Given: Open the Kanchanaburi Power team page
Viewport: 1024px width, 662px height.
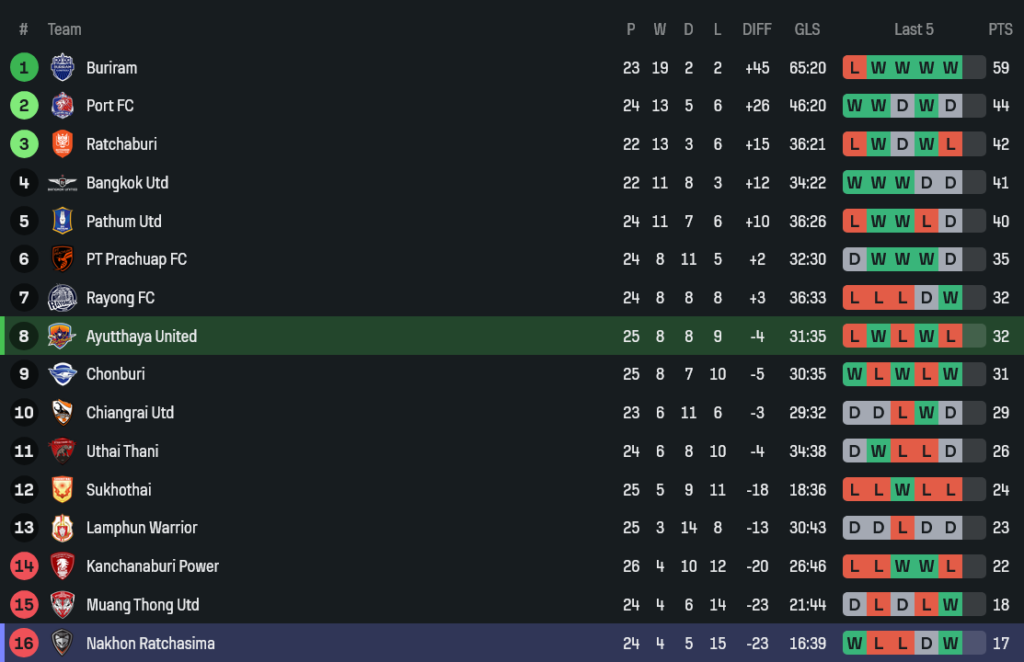Looking at the screenshot, I should pyautogui.click(x=152, y=566).
